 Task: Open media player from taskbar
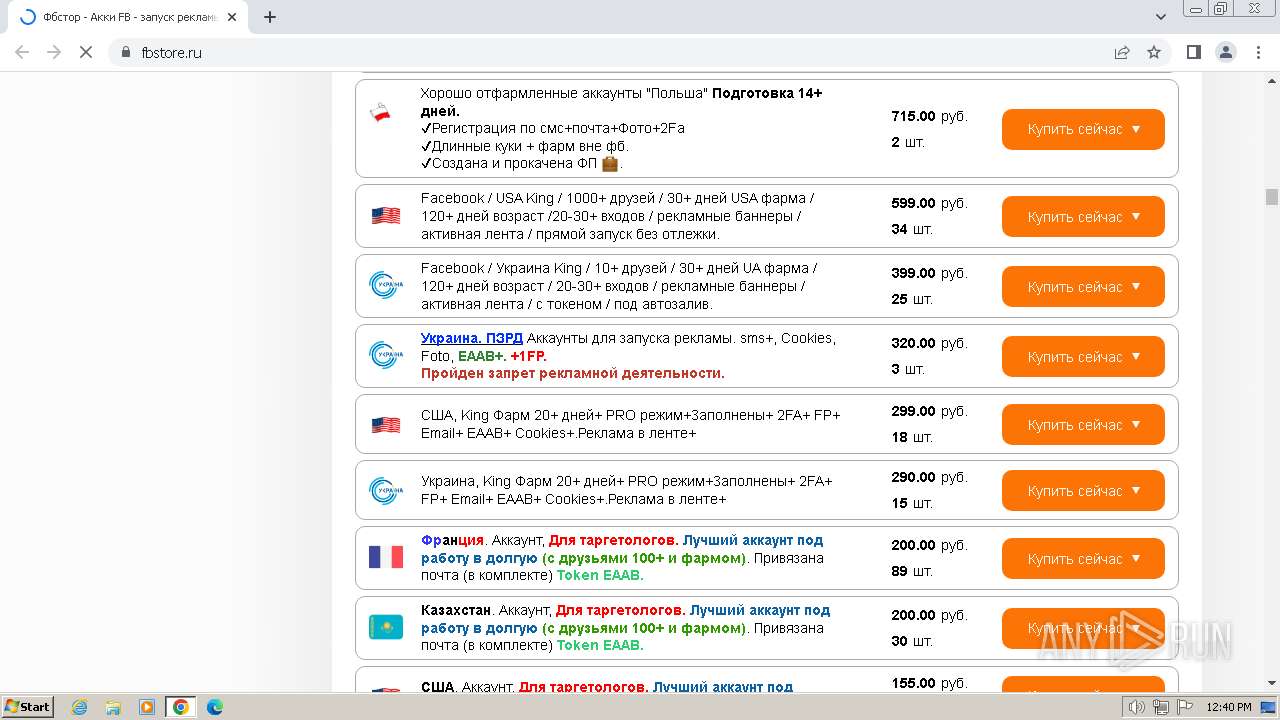(x=147, y=707)
